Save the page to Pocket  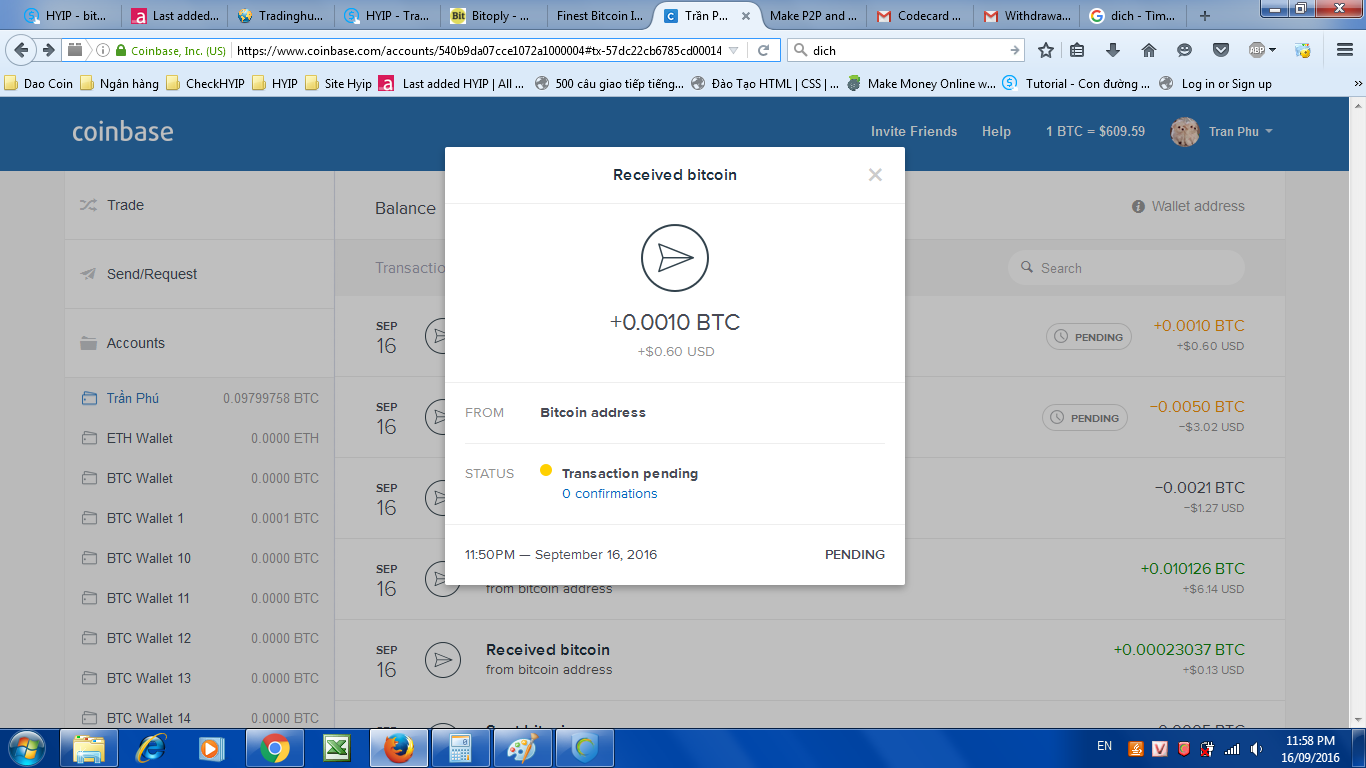(1221, 50)
